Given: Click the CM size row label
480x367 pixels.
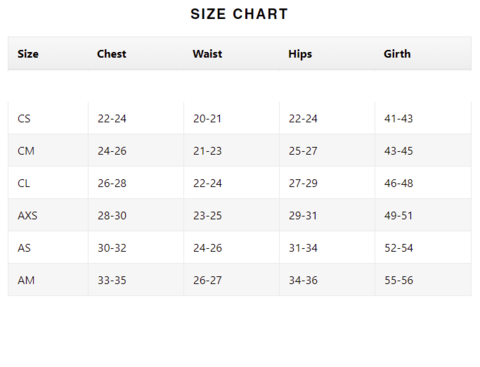Looking at the screenshot, I should coord(26,151).
